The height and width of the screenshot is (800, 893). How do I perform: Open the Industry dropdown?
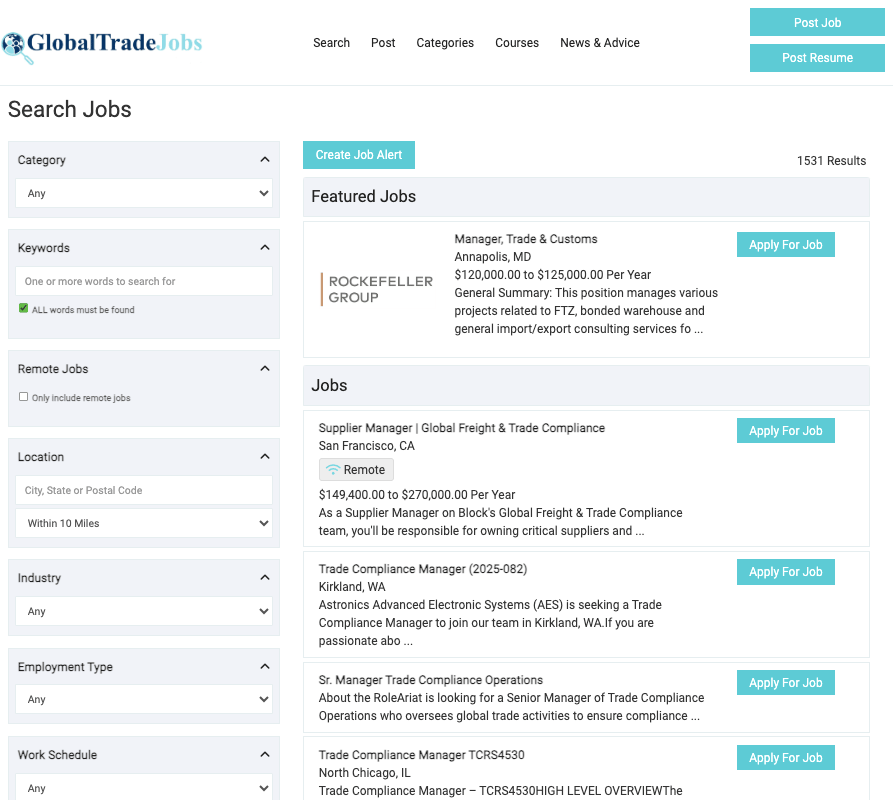click(144, 611)
